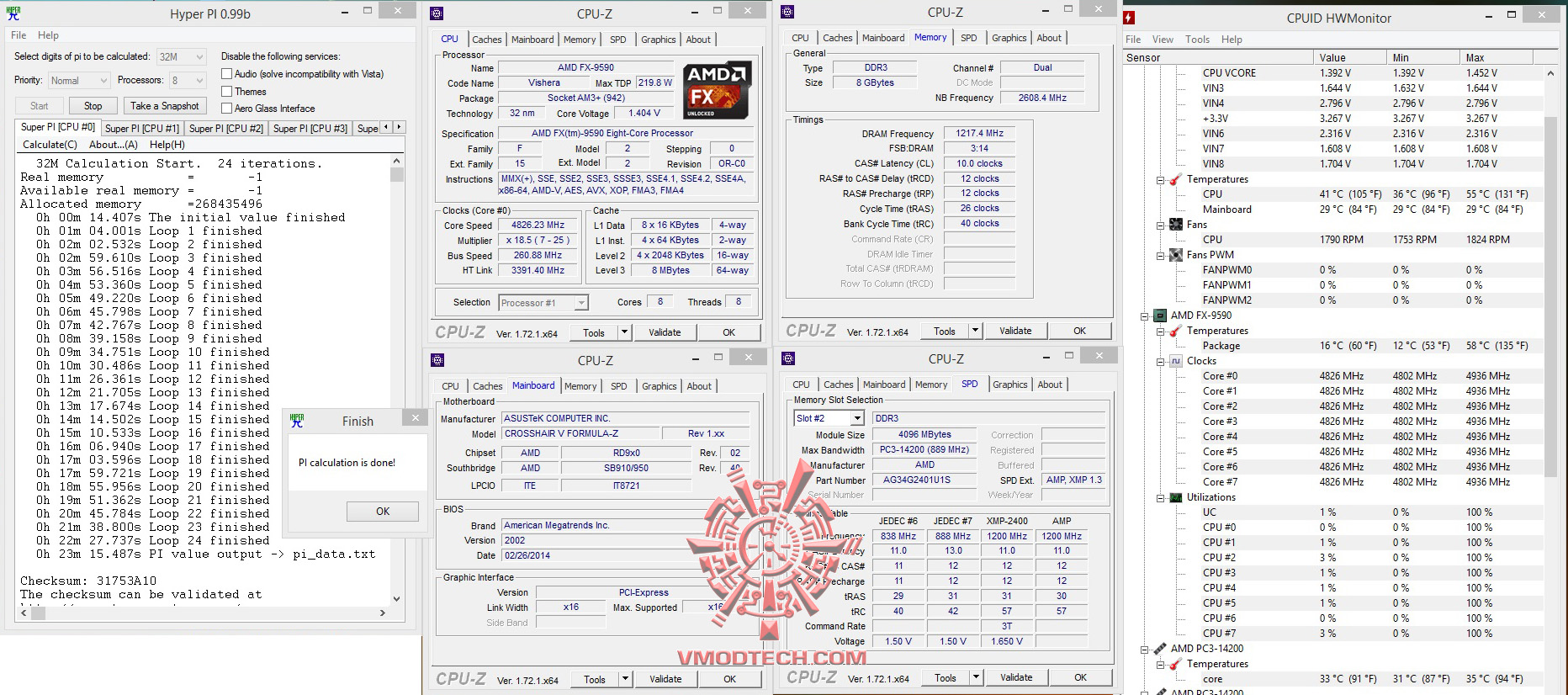Switch to the Super PI [CPU #1] tab
This screenshot has height=695, width=1568.
(x=142, y=129)
